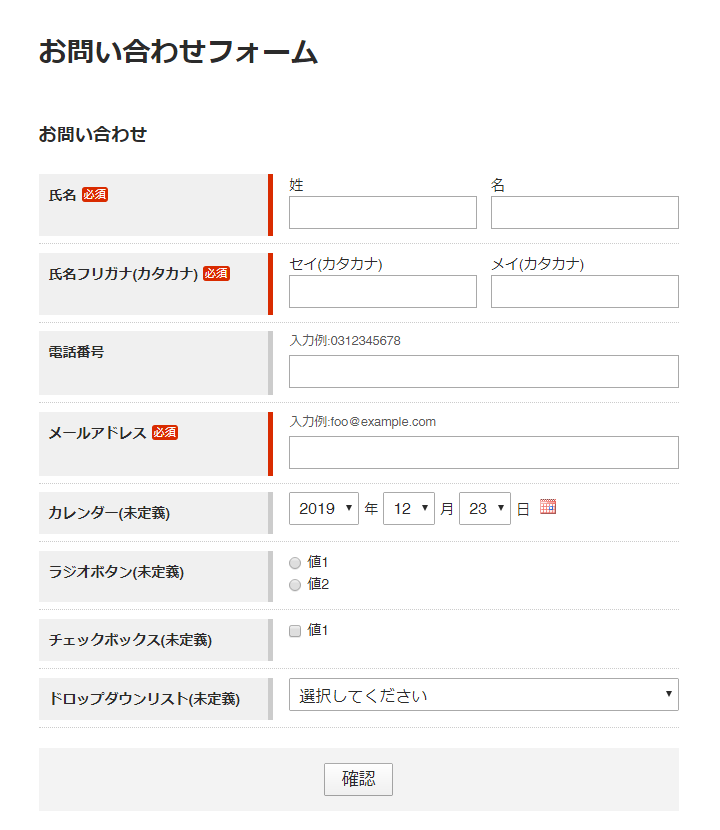This screenshot has width=720, height=830.
Task: Click the 必須 badge next to 氏名
Action: click(x=95, y=195)
